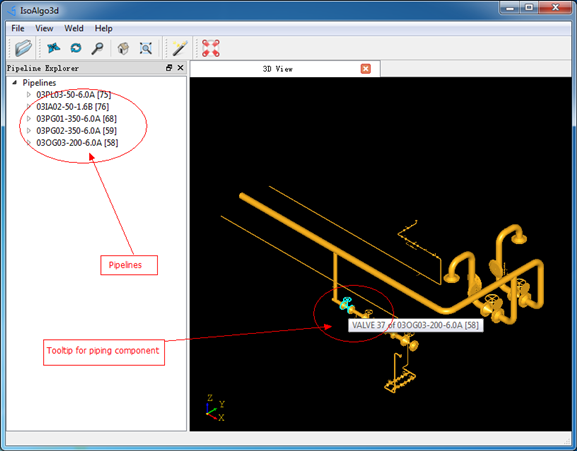Activate the rotate view tool icon
This screenshot has height=451, width=577.
[76, 48]
